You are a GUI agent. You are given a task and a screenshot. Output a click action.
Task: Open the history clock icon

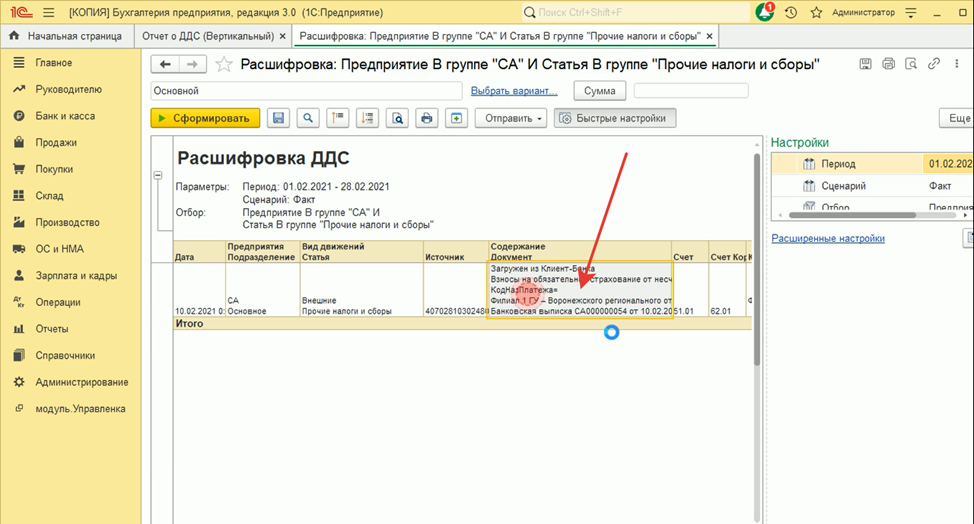click(791, 12)
